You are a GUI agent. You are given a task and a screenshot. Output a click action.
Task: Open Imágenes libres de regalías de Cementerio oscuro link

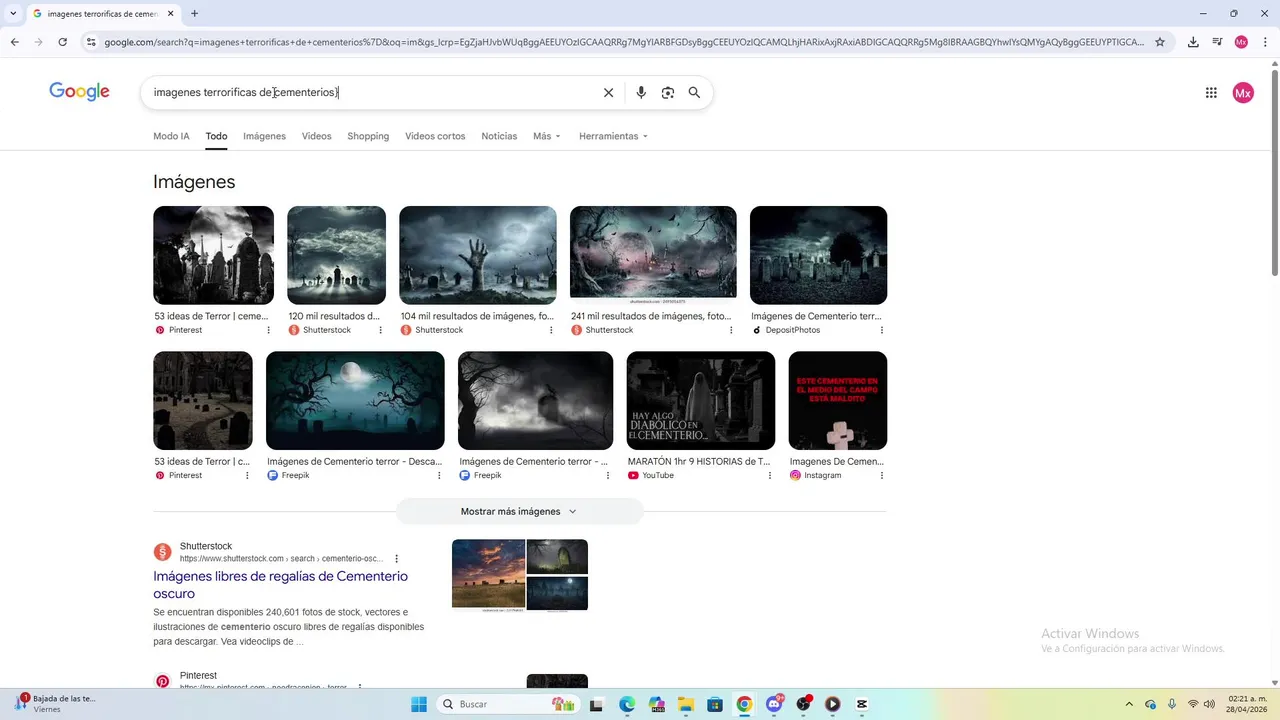[280, 585]
